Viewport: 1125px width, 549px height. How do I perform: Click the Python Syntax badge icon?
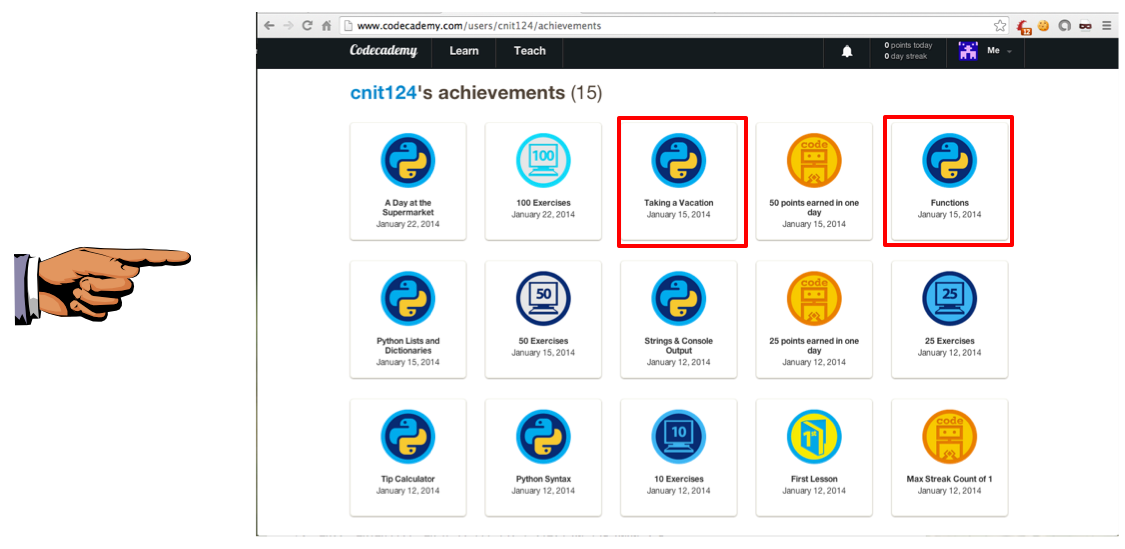tap(543, 437)
